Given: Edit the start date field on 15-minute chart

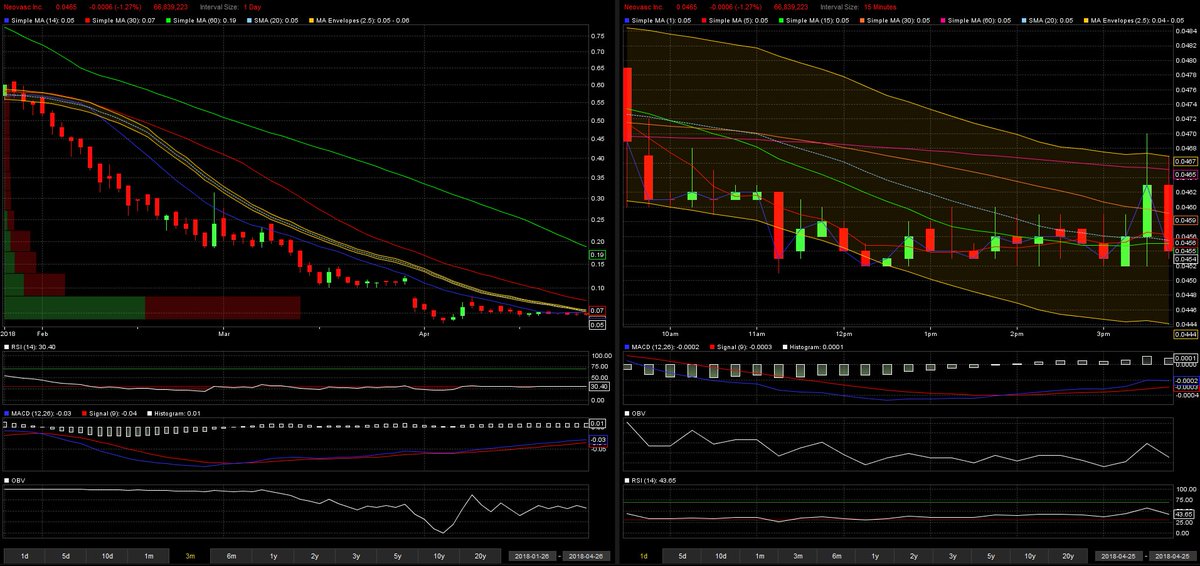Looking at the screenshot, I should (1117, 555).
